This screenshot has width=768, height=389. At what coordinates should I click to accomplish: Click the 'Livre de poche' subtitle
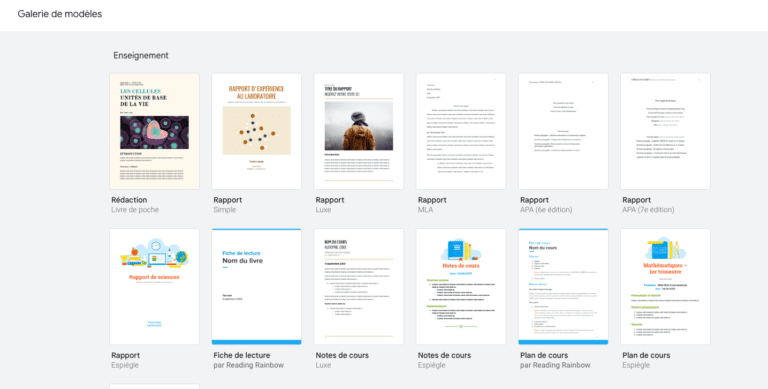[x=135, y=210]
